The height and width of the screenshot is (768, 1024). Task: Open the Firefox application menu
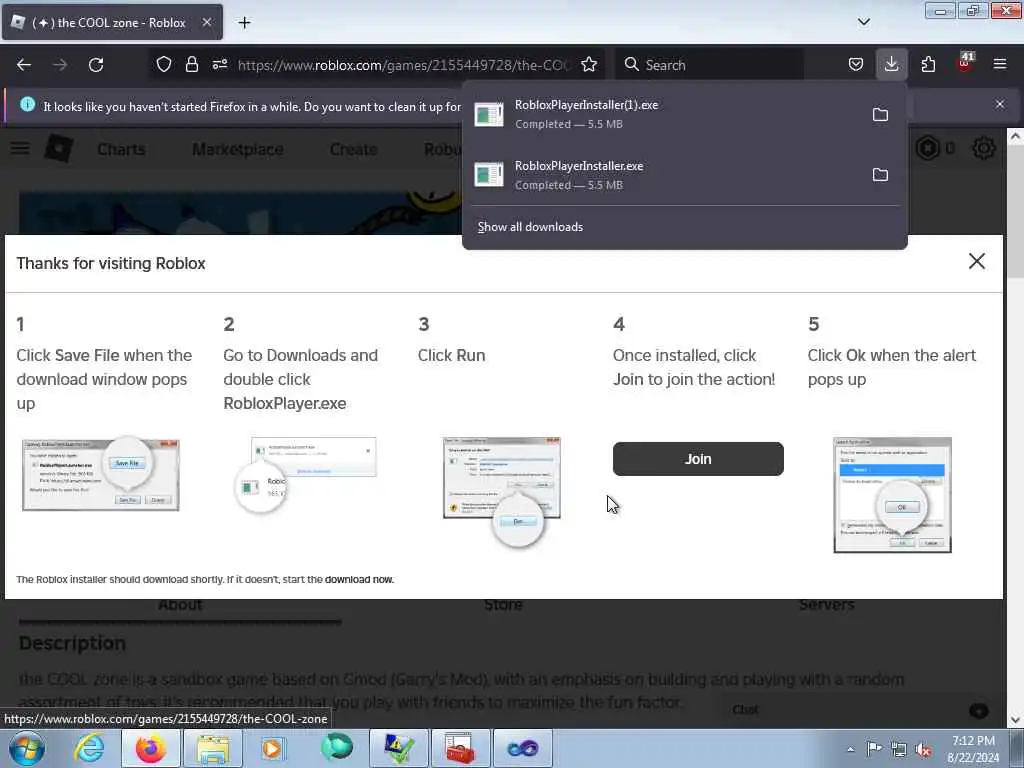point(1000,65)
